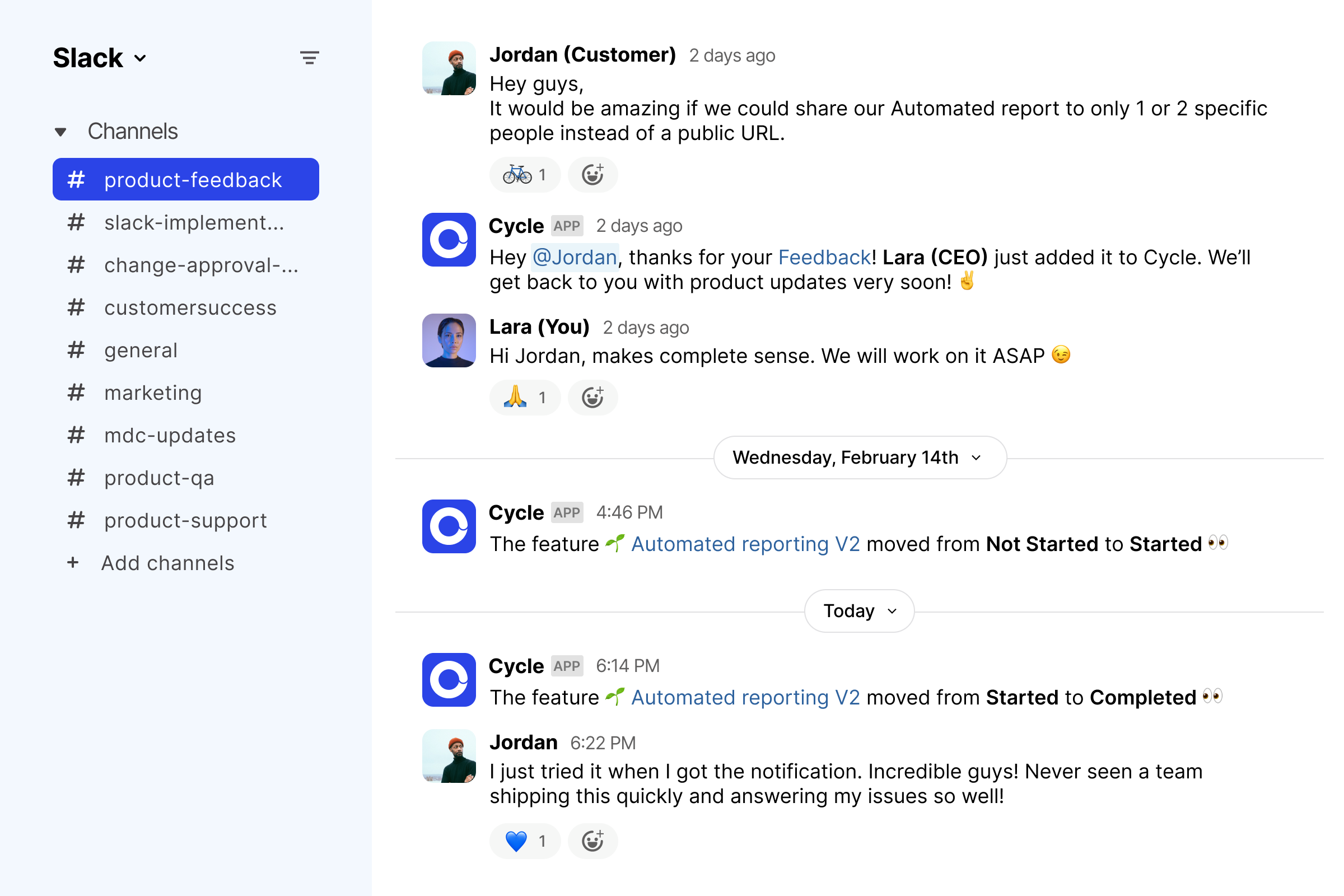Click the @Jordan mention
Viewport: 1344px width, 896px height.
tap(575, 257)
